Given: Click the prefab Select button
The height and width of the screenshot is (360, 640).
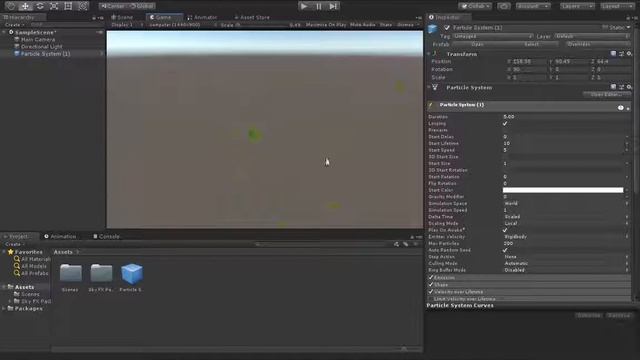Looking at the screenshot, I should [x=531, y=44].
